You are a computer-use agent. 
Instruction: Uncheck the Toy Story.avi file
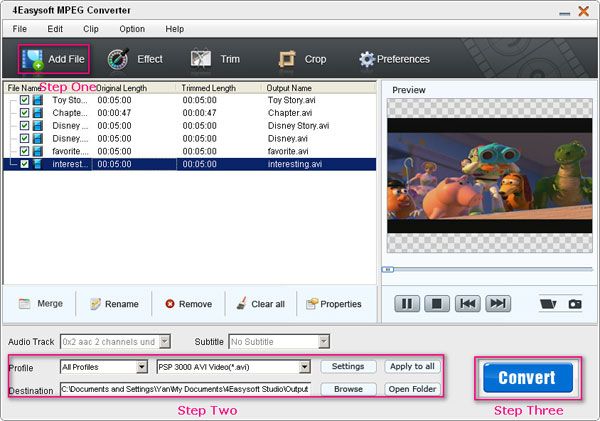point(24,100)
